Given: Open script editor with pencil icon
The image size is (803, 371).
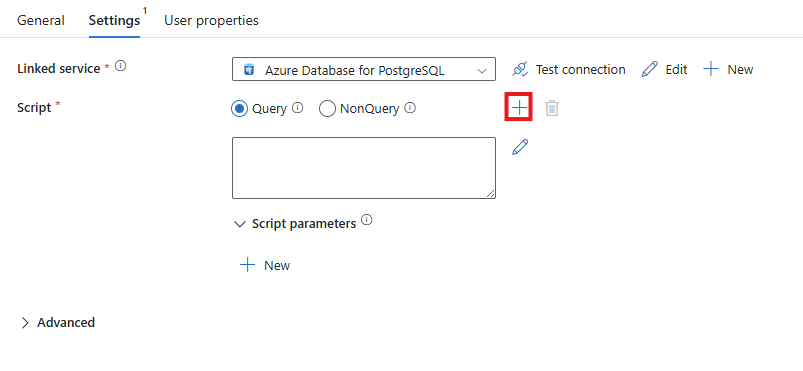Looking at the screenshot, I should pos(520,147).
